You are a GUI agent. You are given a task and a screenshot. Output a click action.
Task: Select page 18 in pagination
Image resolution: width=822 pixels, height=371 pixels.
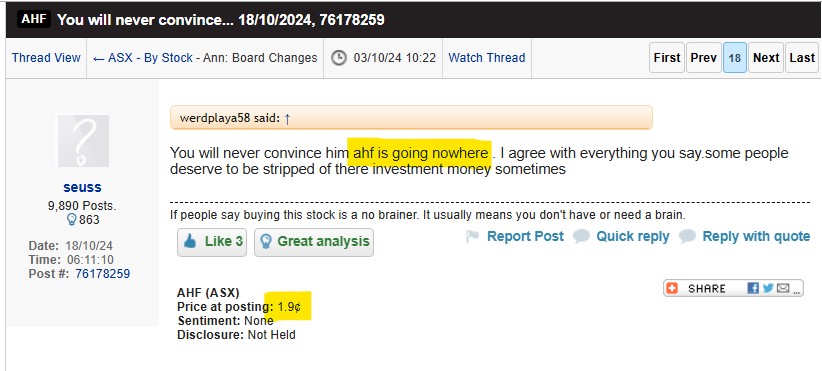coord(734,58)
